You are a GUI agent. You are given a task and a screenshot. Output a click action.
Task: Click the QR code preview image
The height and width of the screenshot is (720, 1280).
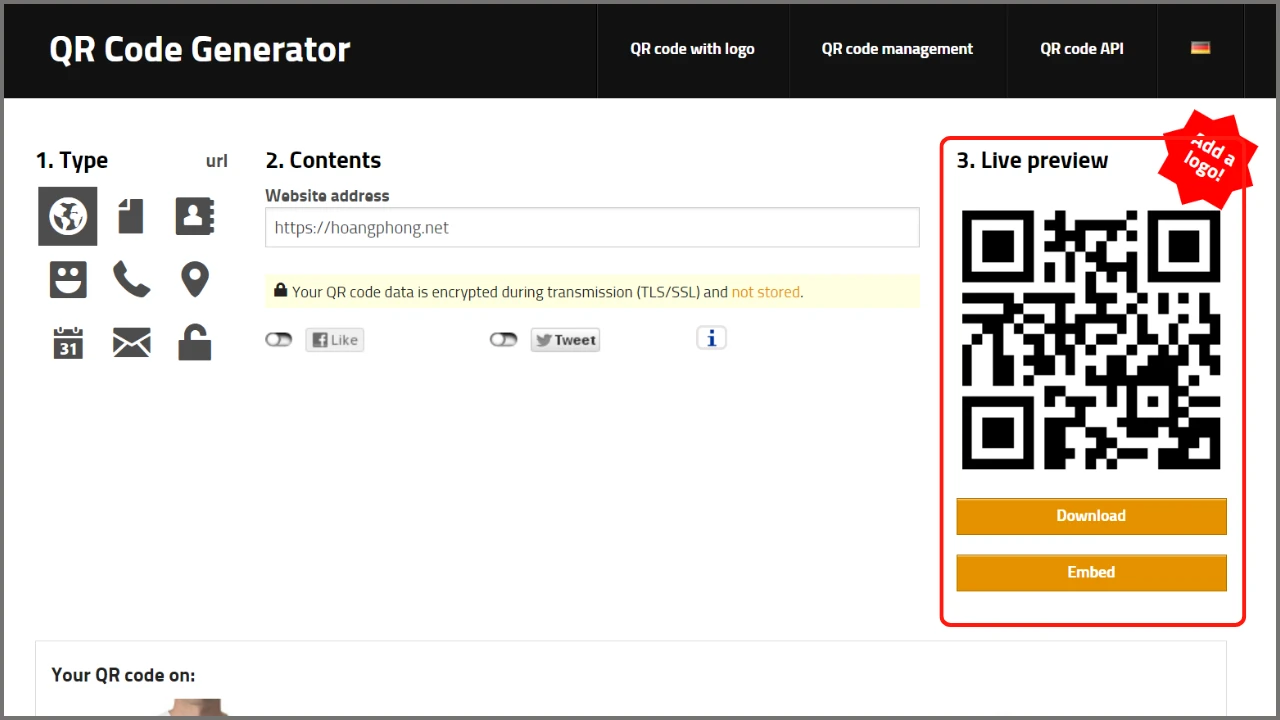[x=1091, y=340]
